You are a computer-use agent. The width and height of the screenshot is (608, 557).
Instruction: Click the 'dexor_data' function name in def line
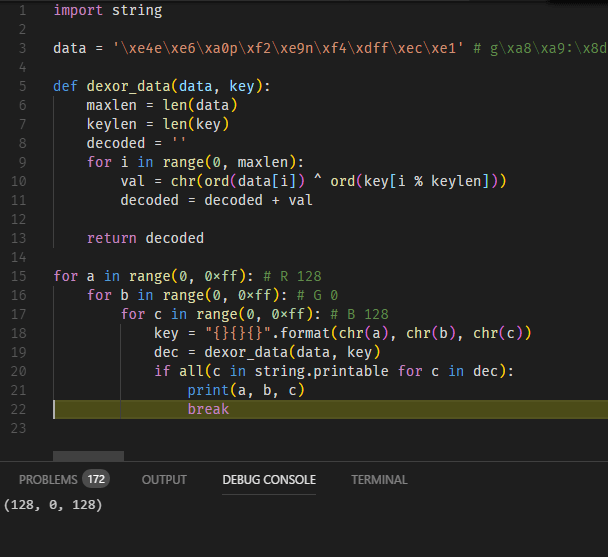coord(128,86)
